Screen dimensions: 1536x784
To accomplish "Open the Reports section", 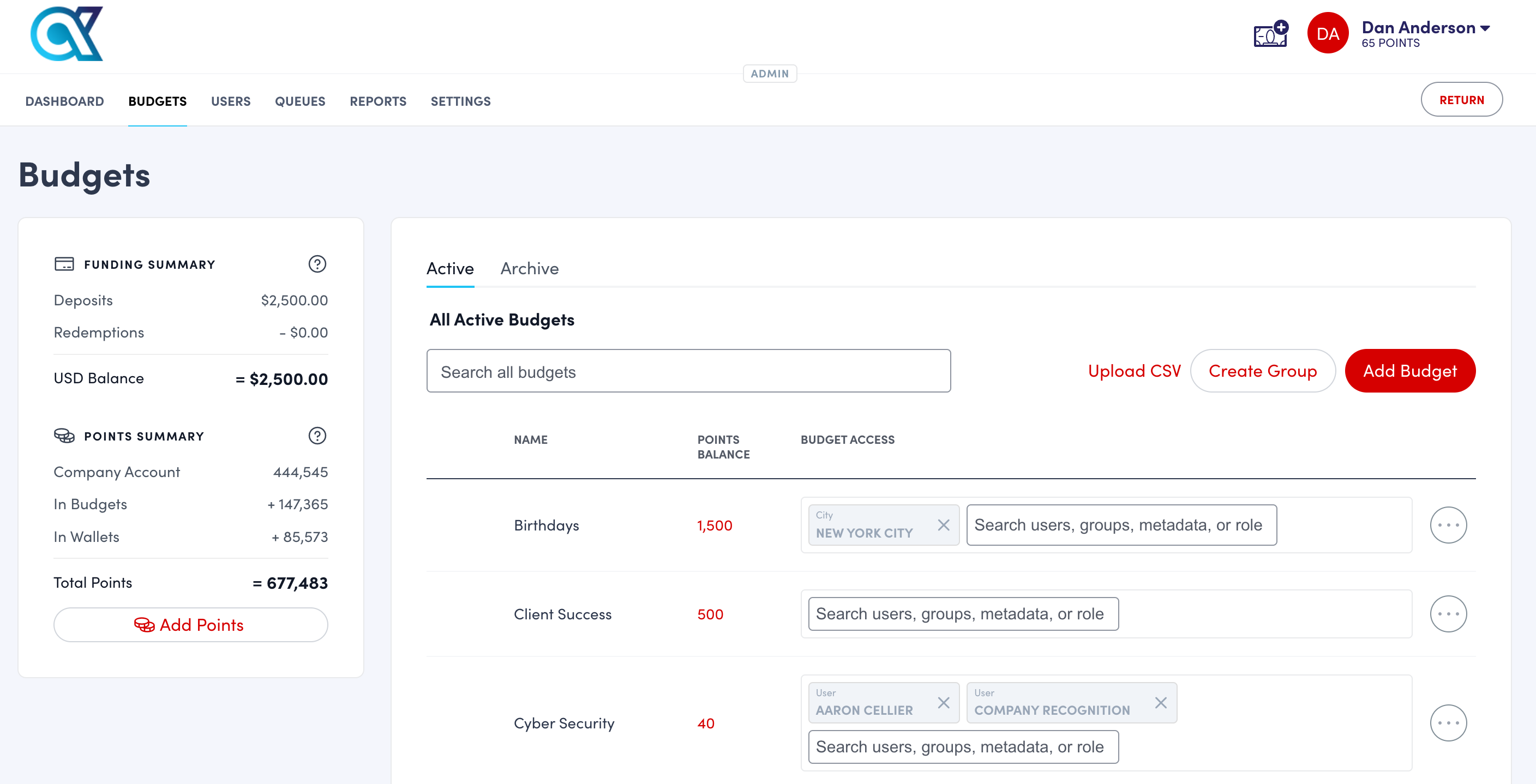I will [377, 101].
